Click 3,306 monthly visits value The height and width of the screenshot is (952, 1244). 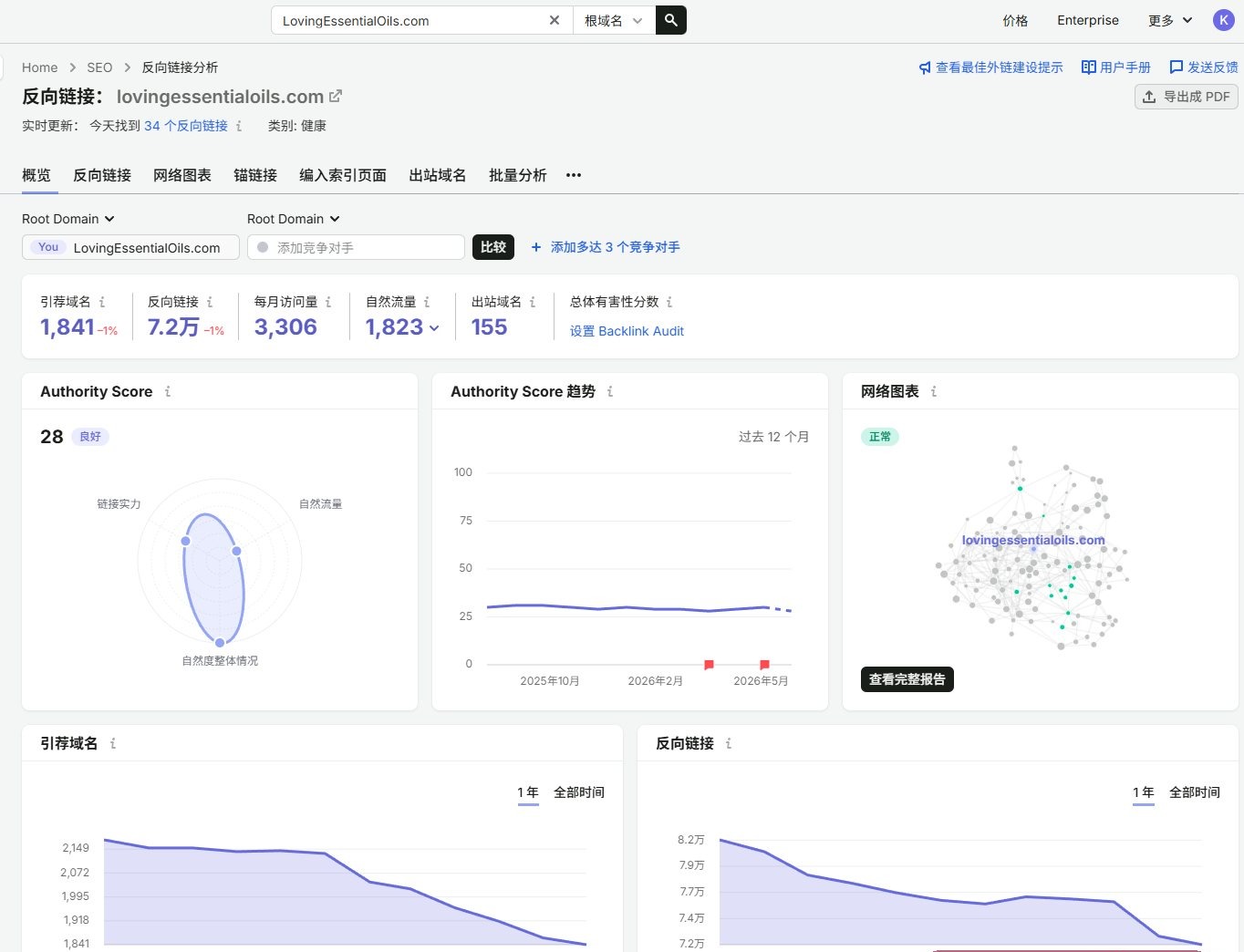285,327
